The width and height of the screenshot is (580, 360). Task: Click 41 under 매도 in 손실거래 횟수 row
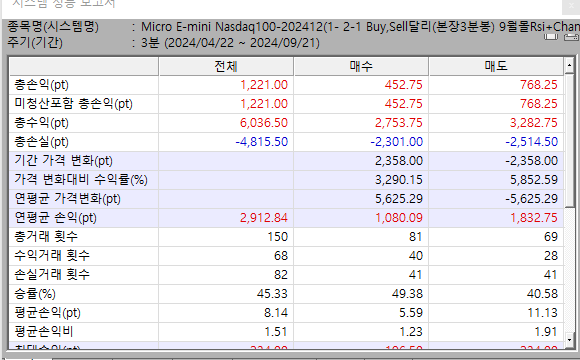(551, 275)
